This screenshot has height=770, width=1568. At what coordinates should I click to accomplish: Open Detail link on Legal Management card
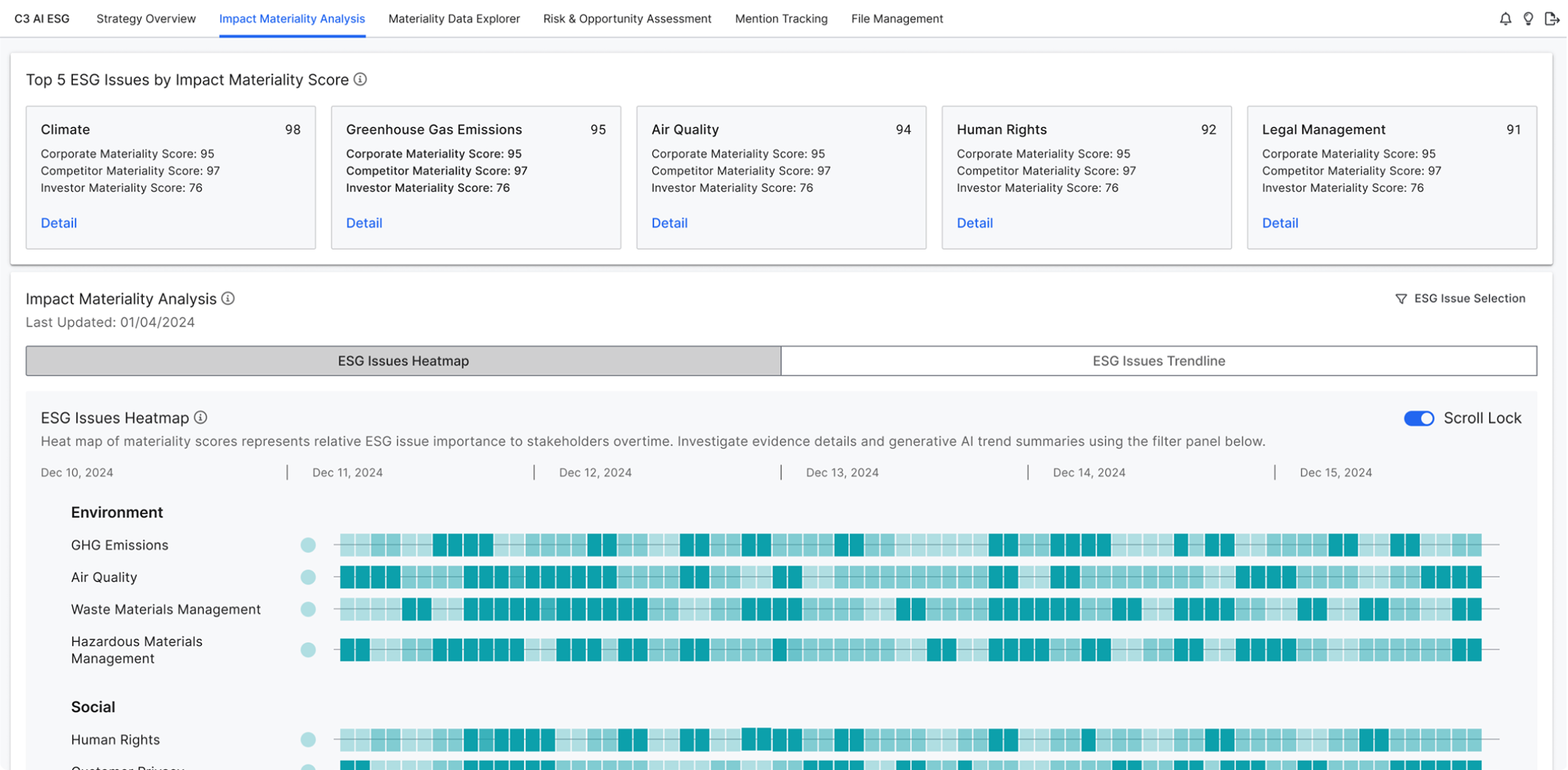[x=1281, y=223]
